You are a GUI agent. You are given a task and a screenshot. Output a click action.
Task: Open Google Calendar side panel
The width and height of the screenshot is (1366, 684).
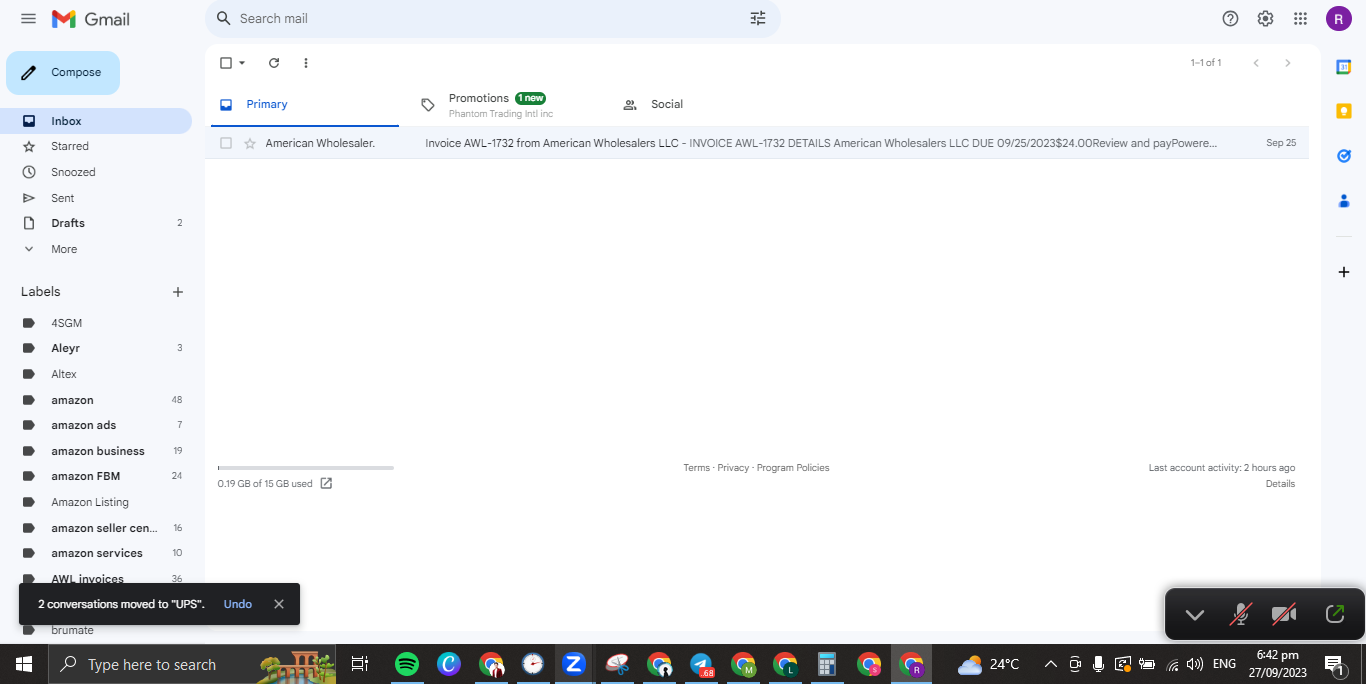pos(1344,67)
